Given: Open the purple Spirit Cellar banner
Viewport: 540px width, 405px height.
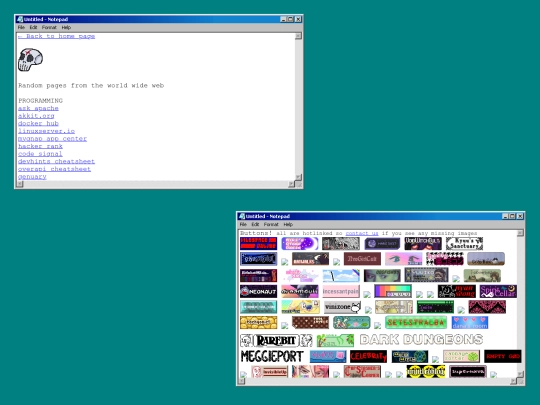Looking at the screenshot, I should pos(498,291).
